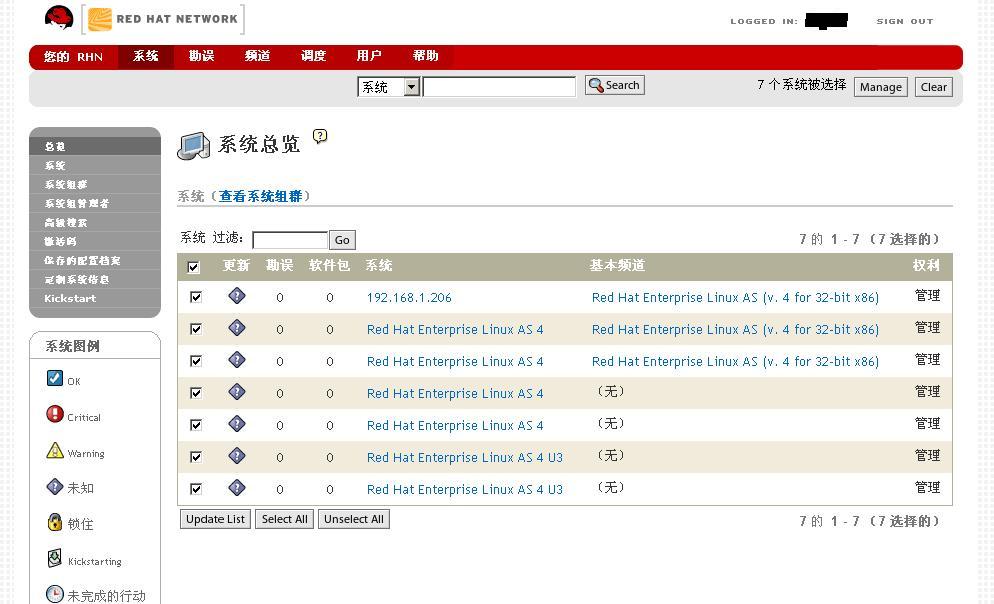Viewport: 994px width, 604px height.
Task: Click the Warning yellow triangle legend icon
Action: coord(55,450)
